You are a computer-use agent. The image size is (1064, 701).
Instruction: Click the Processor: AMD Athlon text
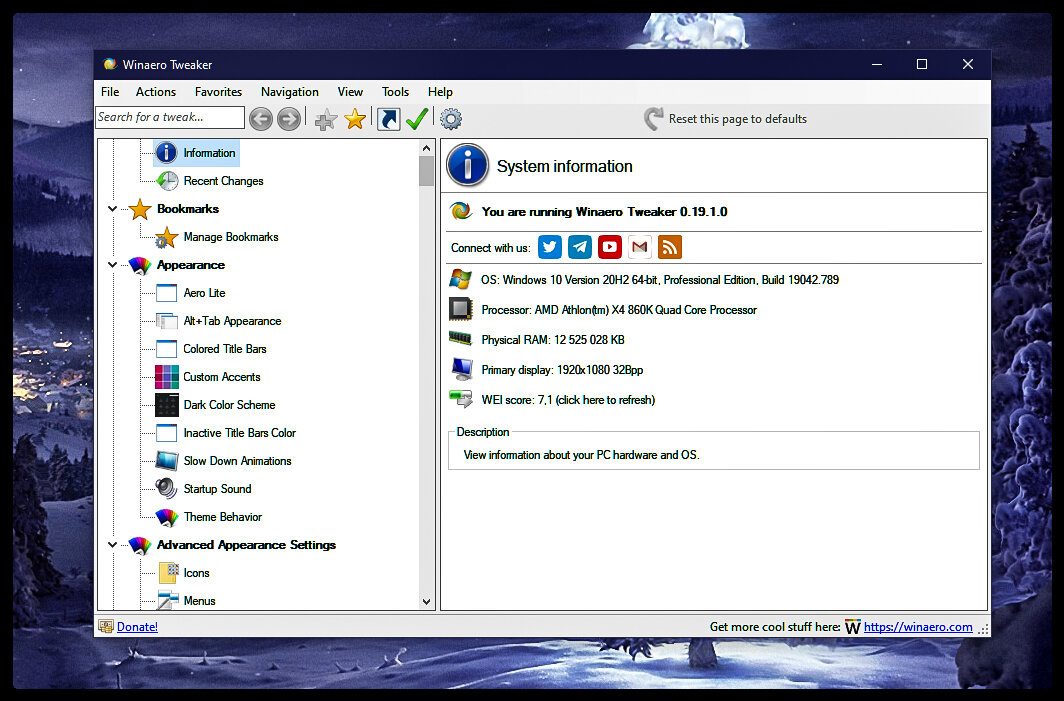click(619, 309)
